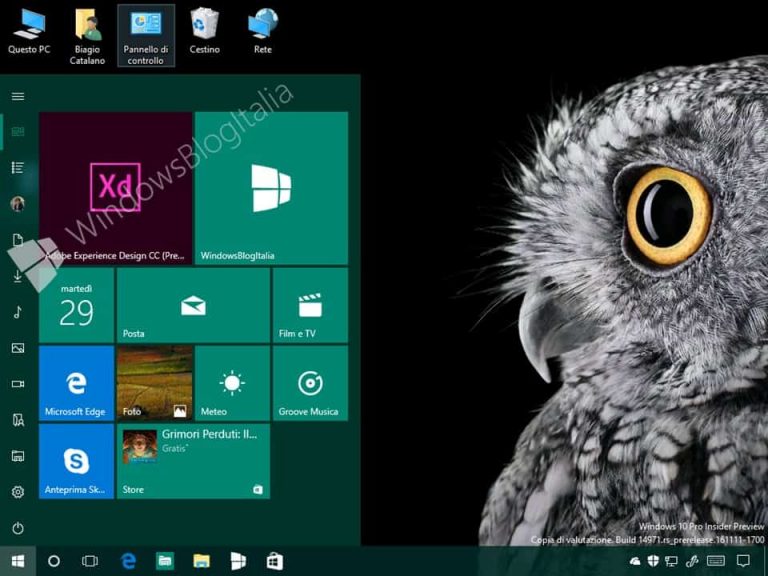This screenshot has width=768, height=576.
Task: Open OneDrive cloud tray icon
Action: 635,561
